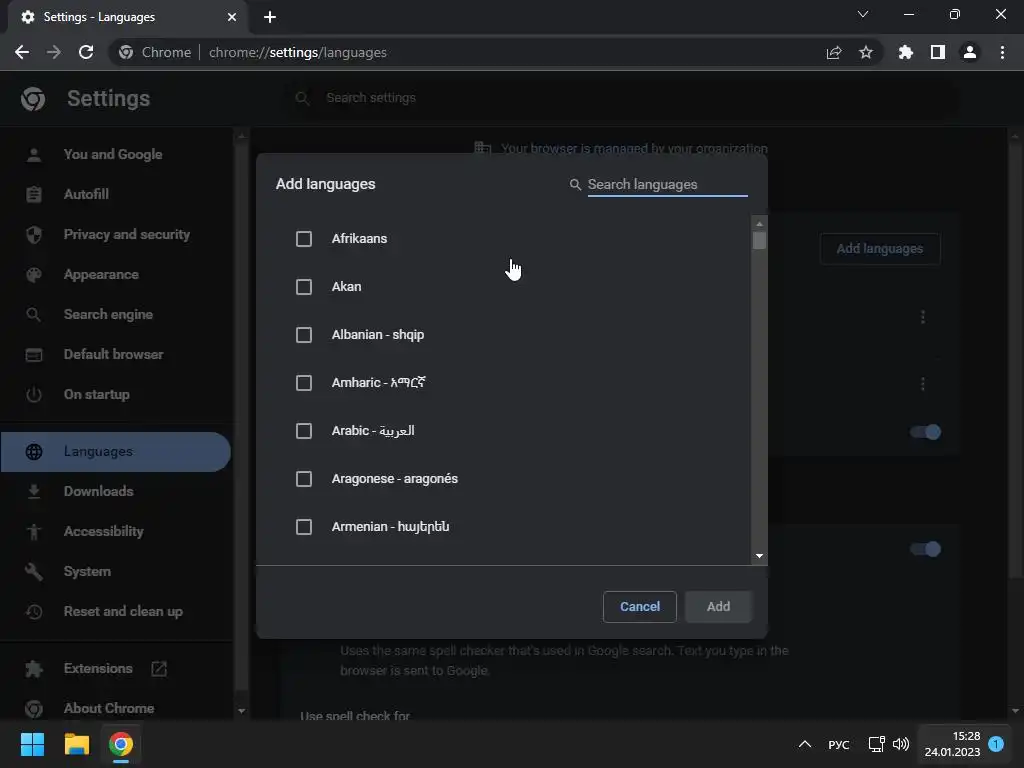Cancel the Add languages dialog
The image size is (1024, 768).
coord(639,607)
